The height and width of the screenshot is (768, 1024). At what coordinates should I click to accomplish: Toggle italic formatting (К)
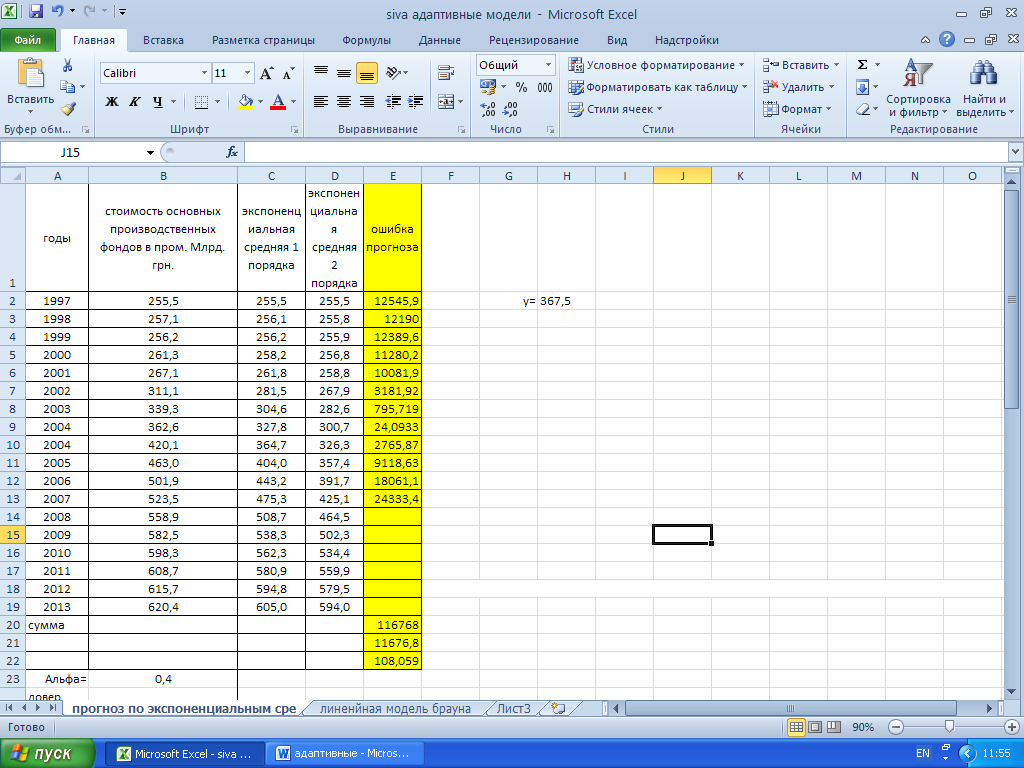(x=135, y=102)
